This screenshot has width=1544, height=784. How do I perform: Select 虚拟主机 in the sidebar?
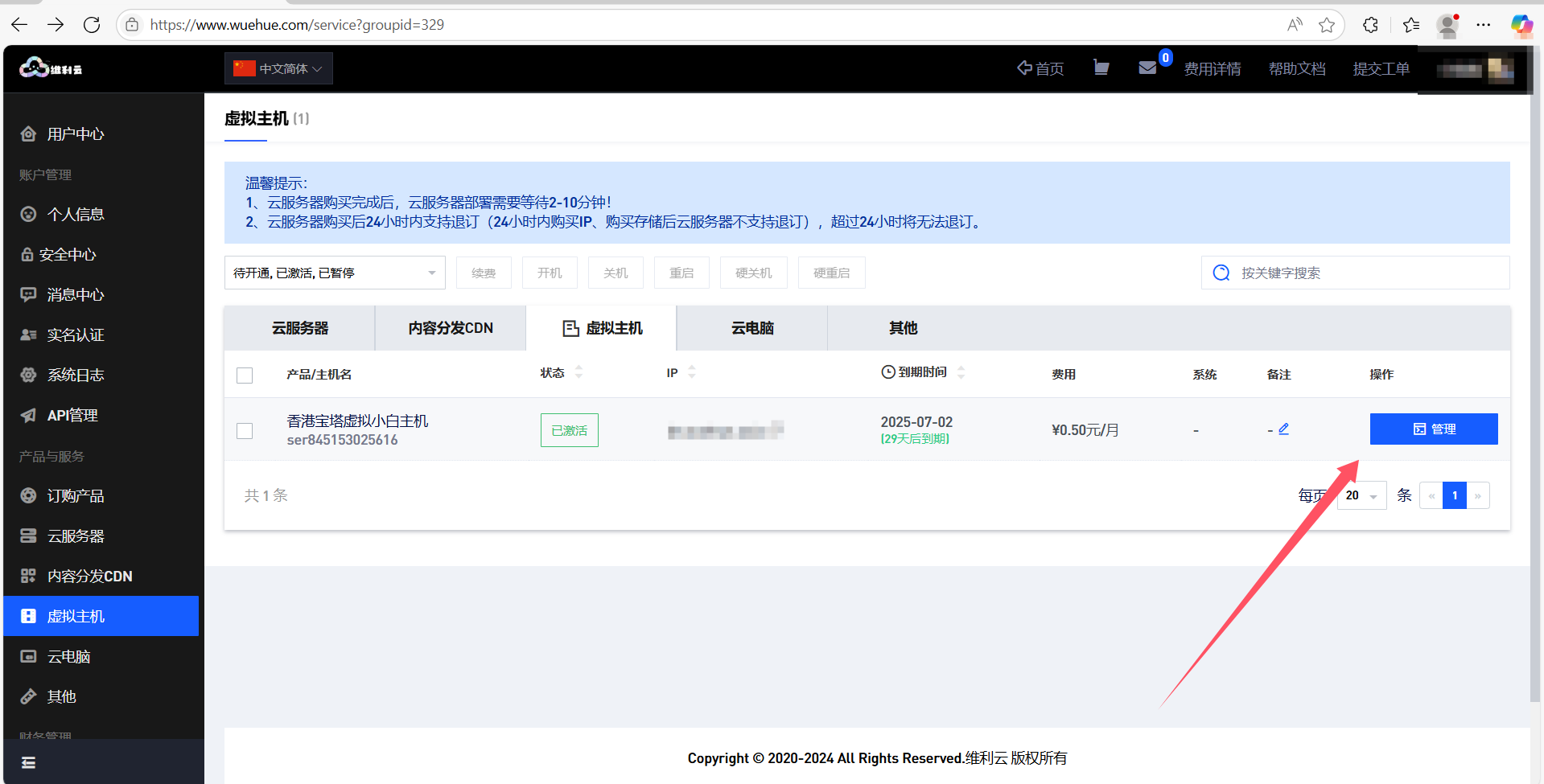coord(101,616)
